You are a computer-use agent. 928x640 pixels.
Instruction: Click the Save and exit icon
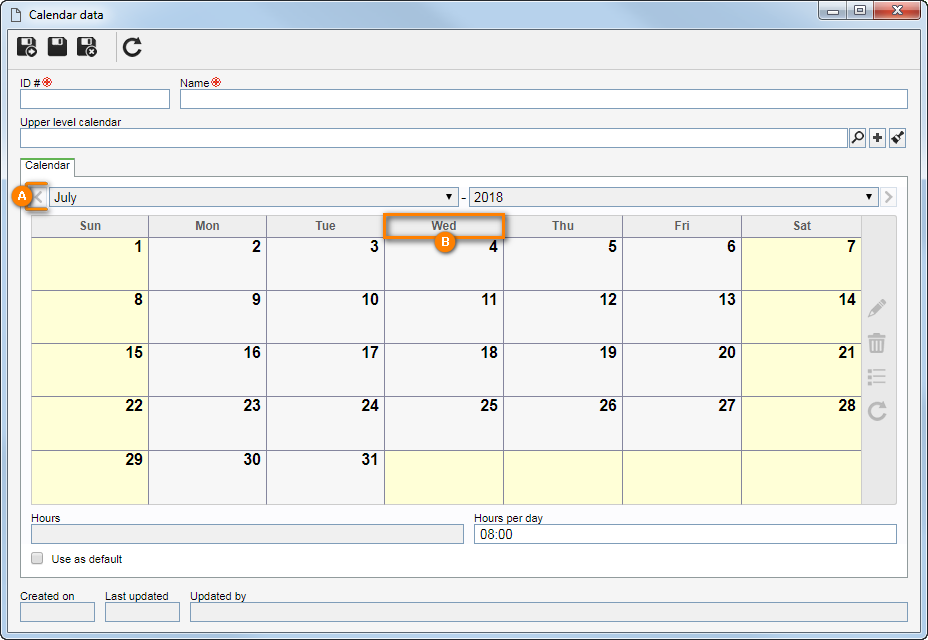pos(87,47)
